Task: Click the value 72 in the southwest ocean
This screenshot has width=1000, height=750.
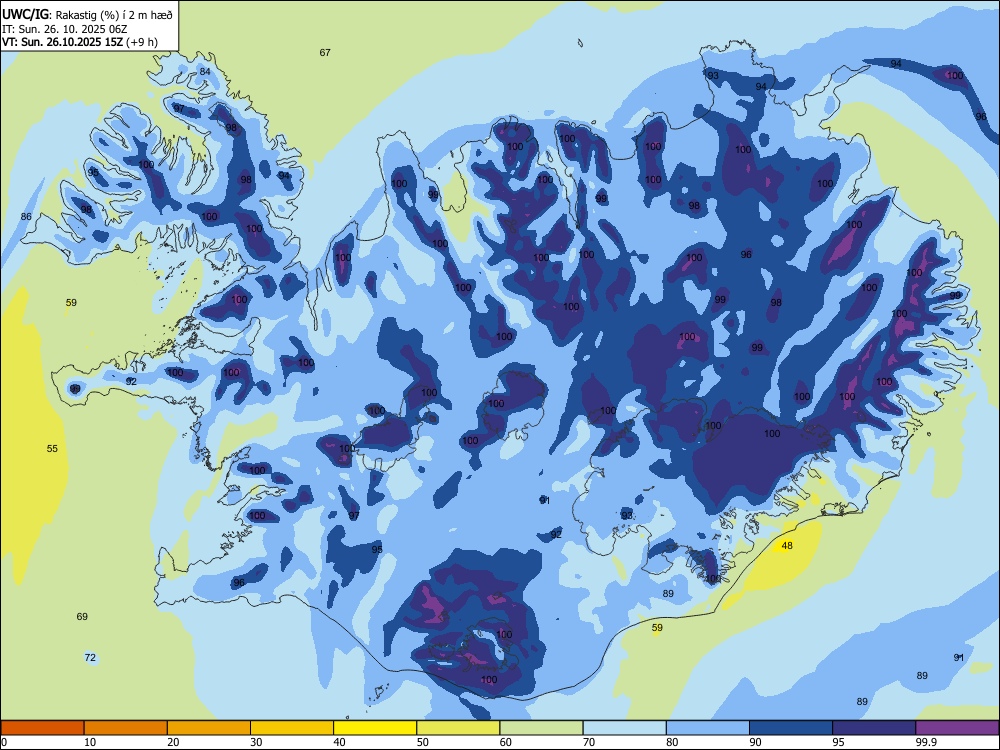Action: pos(90,658)
